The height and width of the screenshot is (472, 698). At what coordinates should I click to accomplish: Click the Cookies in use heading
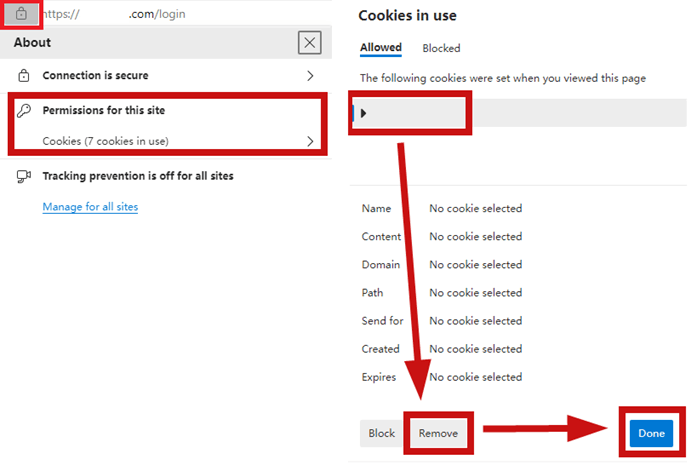tap(407, 16)
